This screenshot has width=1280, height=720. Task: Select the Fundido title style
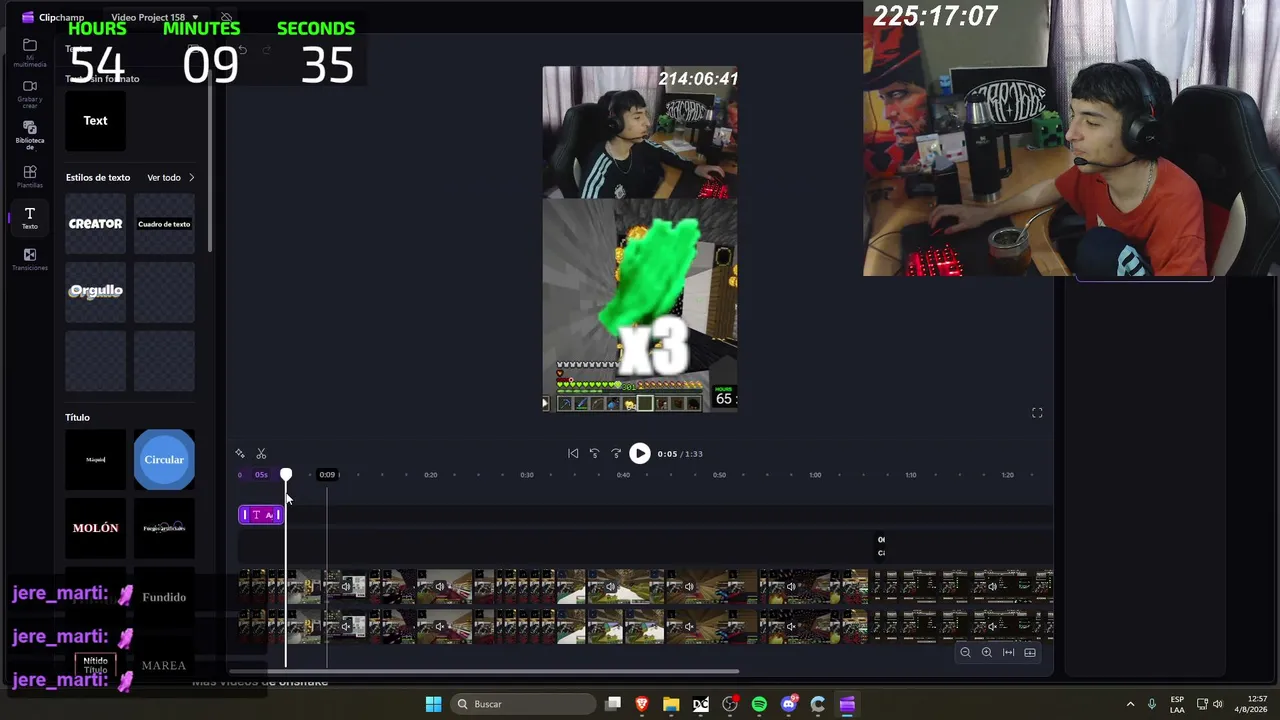tap(164, 597)
